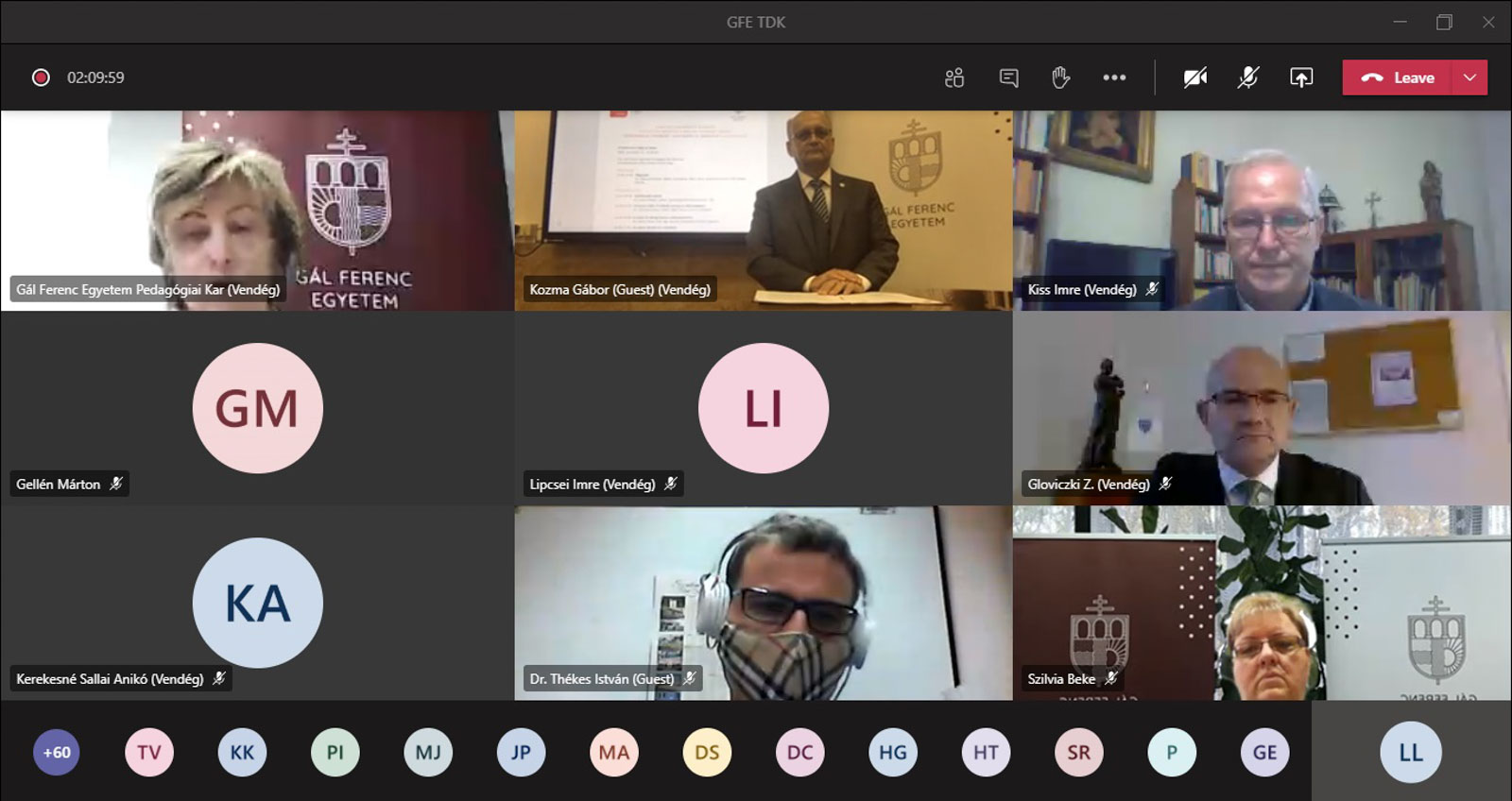
Task: Expand the Leave options dropdown arrow
Action: click(x=1469, y=77)
